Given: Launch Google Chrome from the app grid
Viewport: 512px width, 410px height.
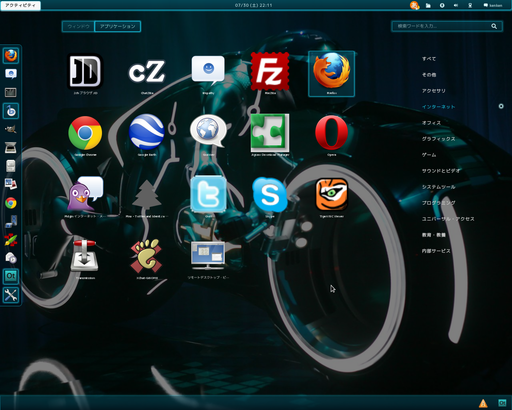Looking at the screenshot, I should coord(85,133).
